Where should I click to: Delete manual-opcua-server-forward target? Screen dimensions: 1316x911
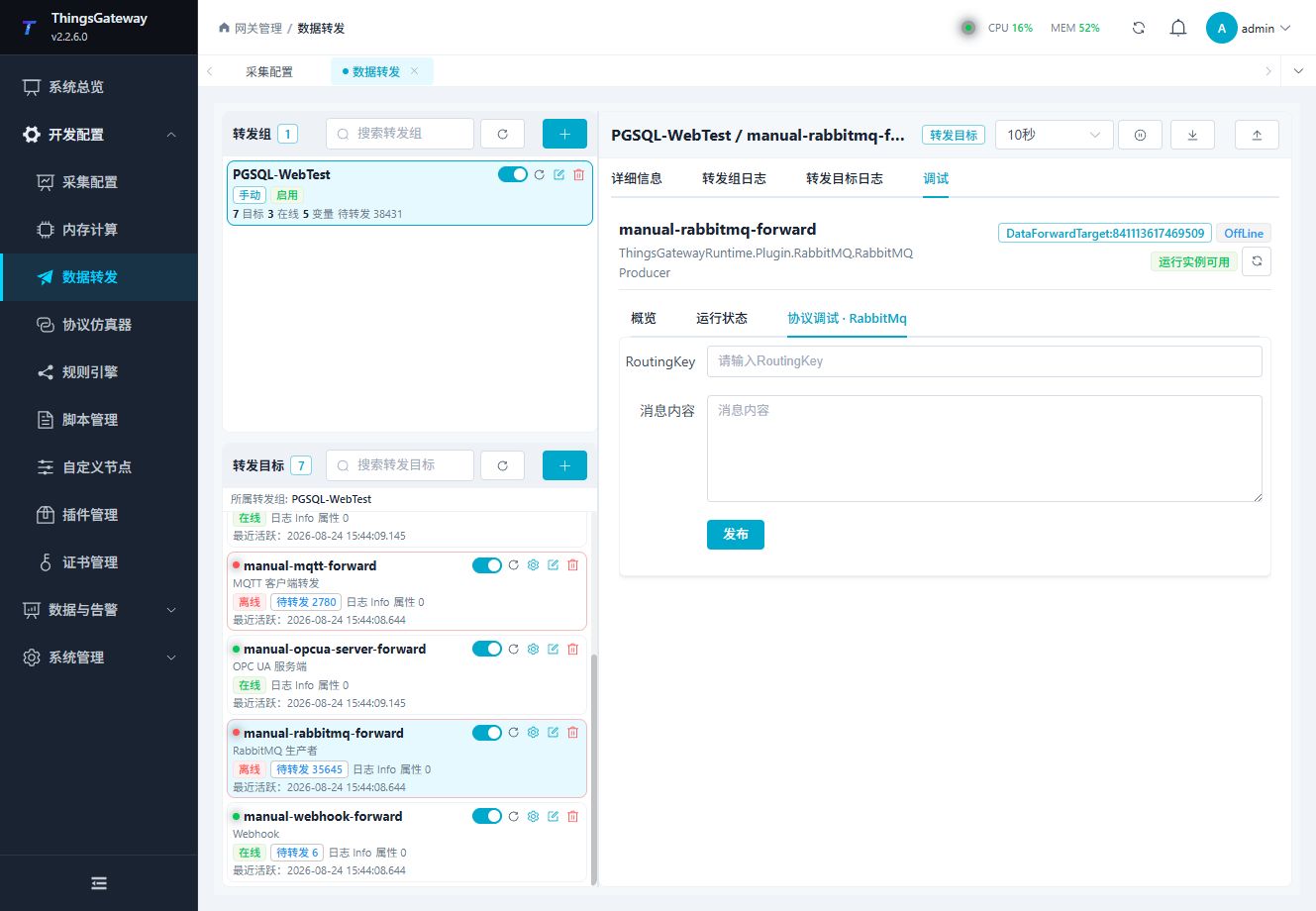tap(572, 649)
